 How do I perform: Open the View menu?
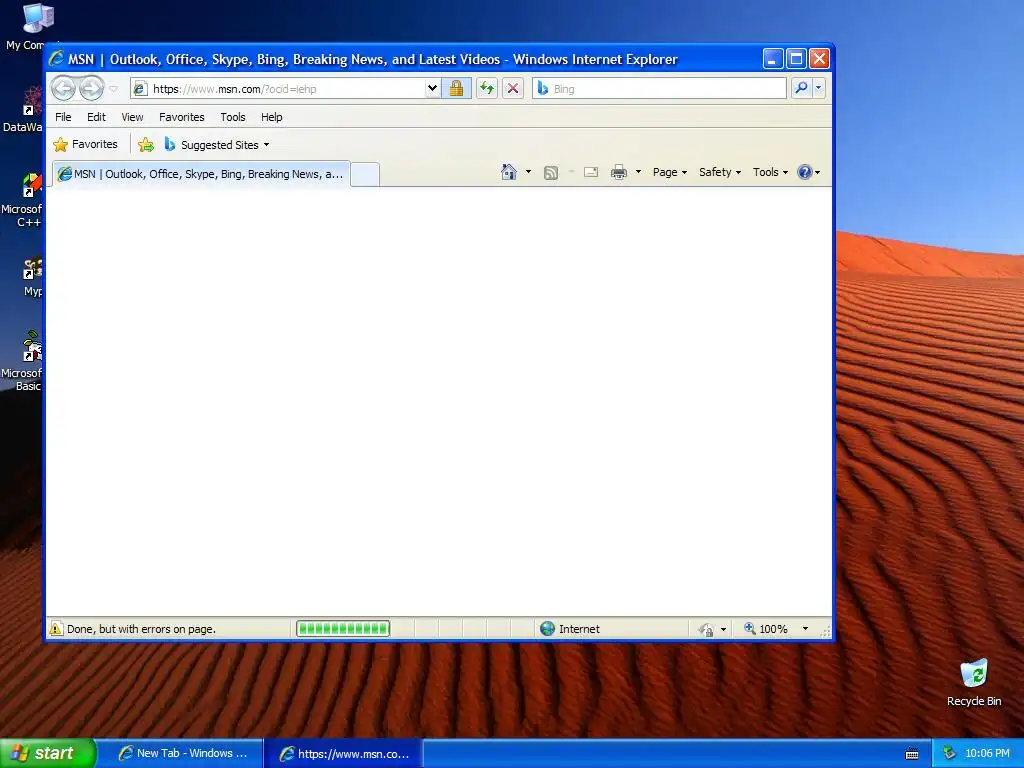[x=132, y=117]
